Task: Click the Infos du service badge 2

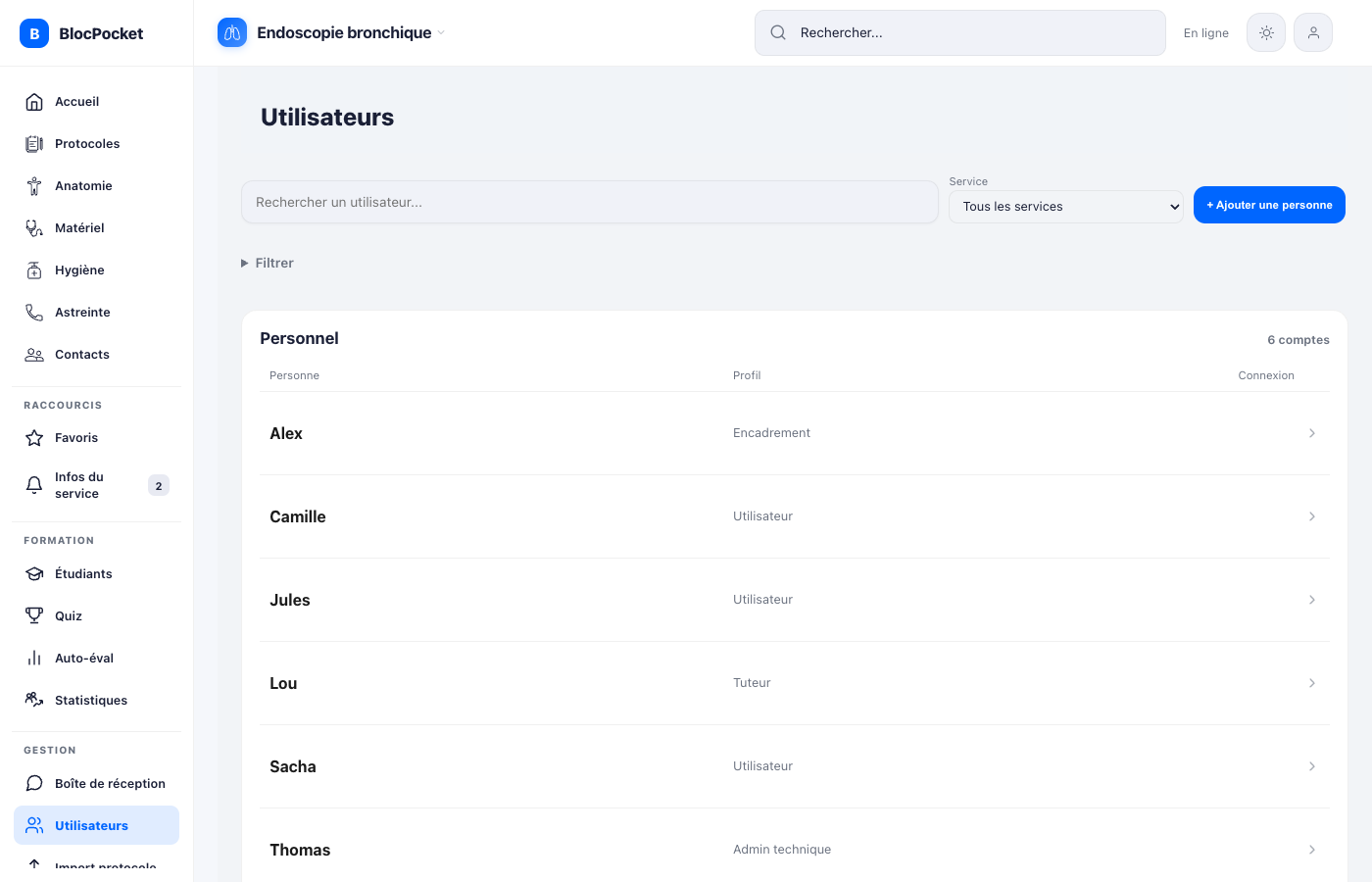Action: pos(159,485)
